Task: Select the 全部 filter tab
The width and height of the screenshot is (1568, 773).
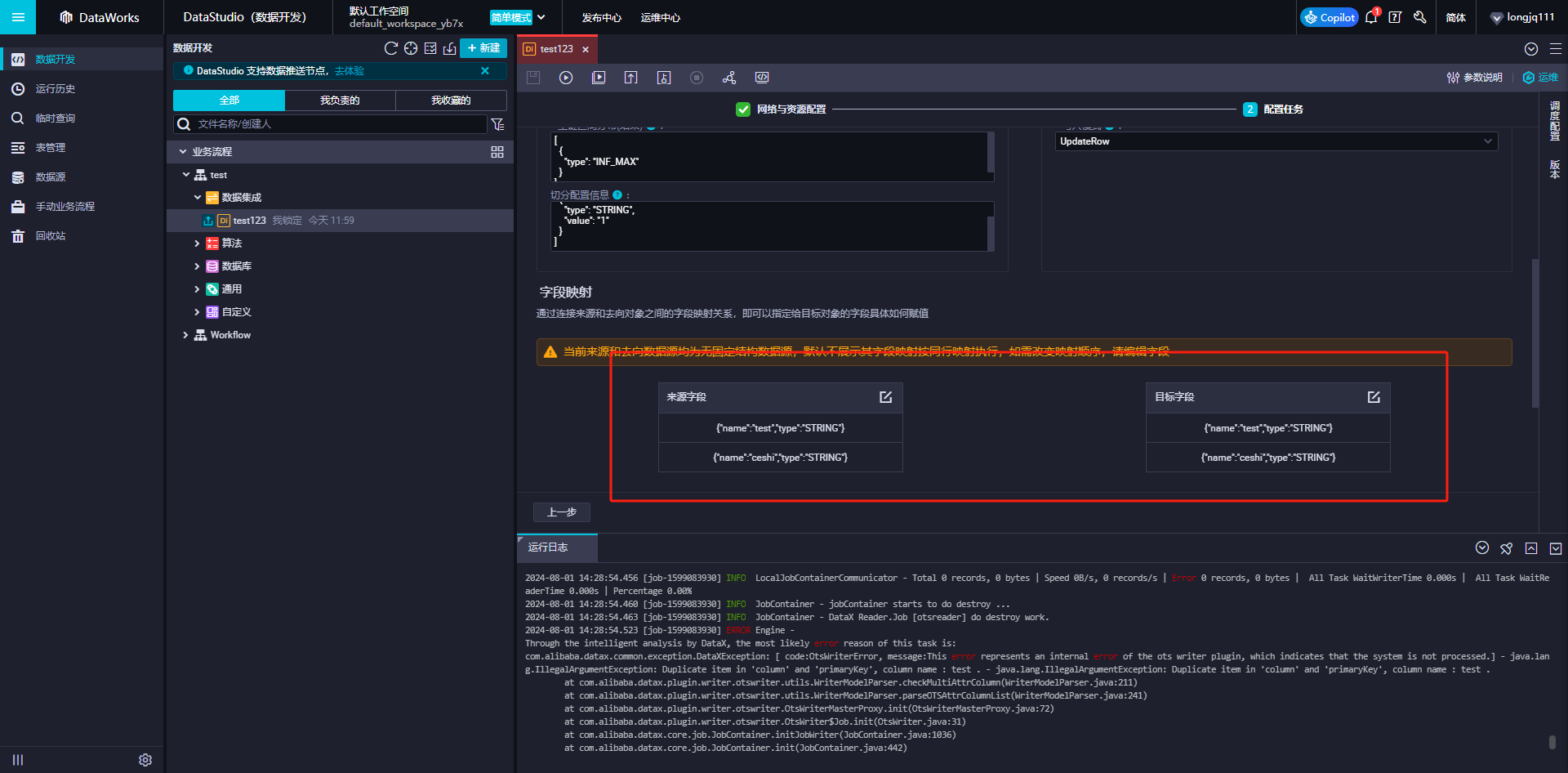Action: click(x=229, y=101)
